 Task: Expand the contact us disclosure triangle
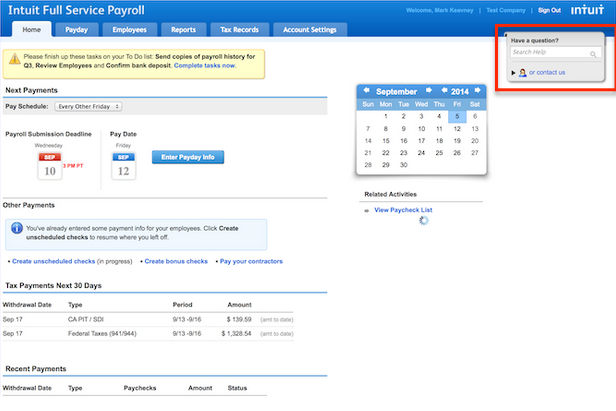pos(513,72)
